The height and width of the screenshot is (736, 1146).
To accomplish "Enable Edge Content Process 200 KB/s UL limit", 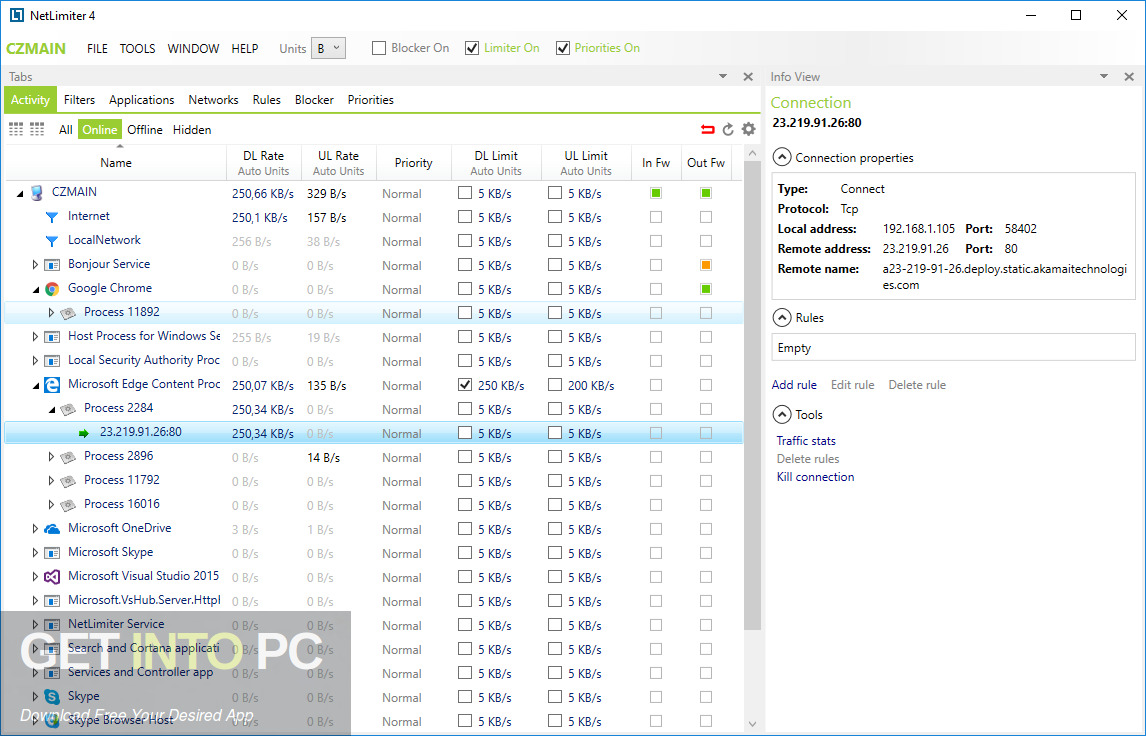I will [555, 384].
